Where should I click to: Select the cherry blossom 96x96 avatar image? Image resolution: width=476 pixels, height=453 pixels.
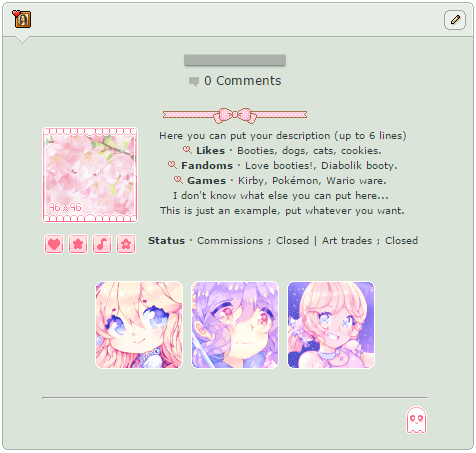90,175
